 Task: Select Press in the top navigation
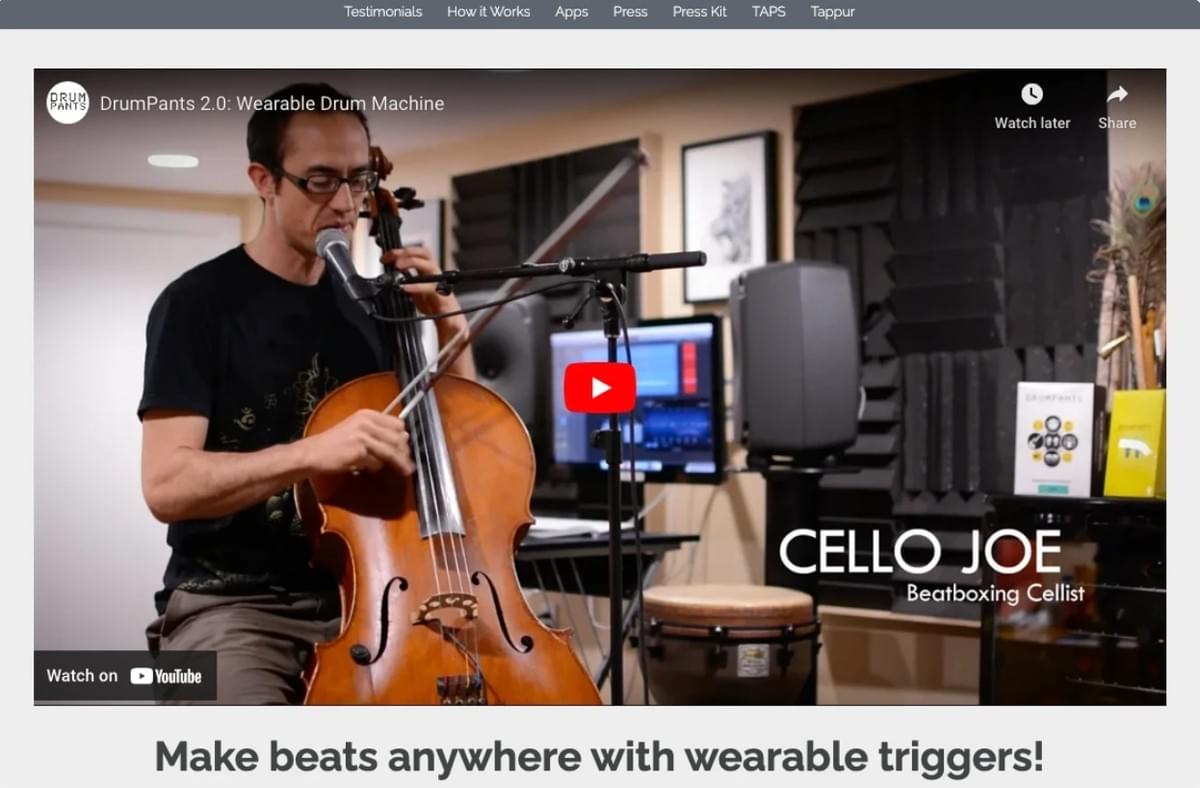[x=630, y=12]
